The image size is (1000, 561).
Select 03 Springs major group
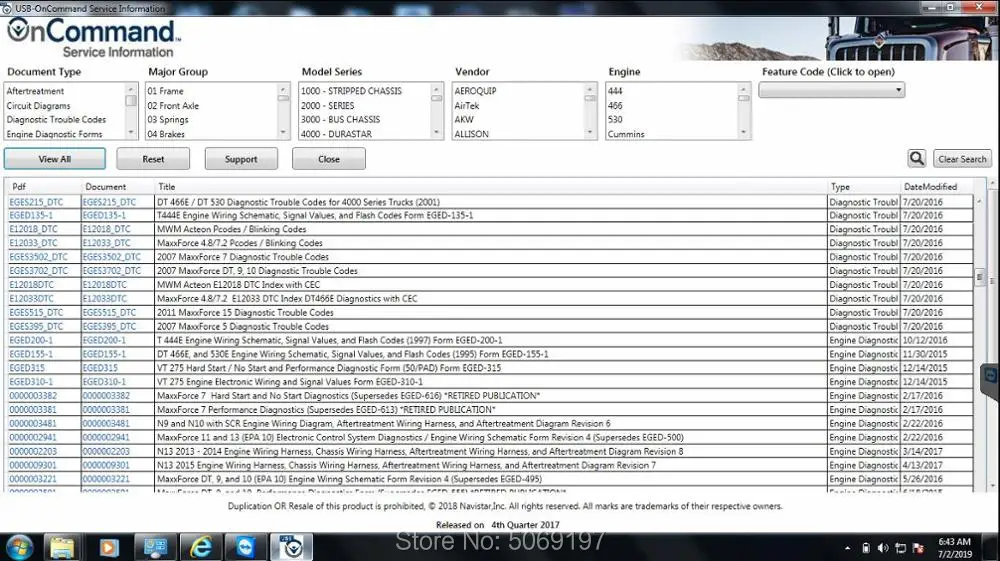click(x=168, y=120)
